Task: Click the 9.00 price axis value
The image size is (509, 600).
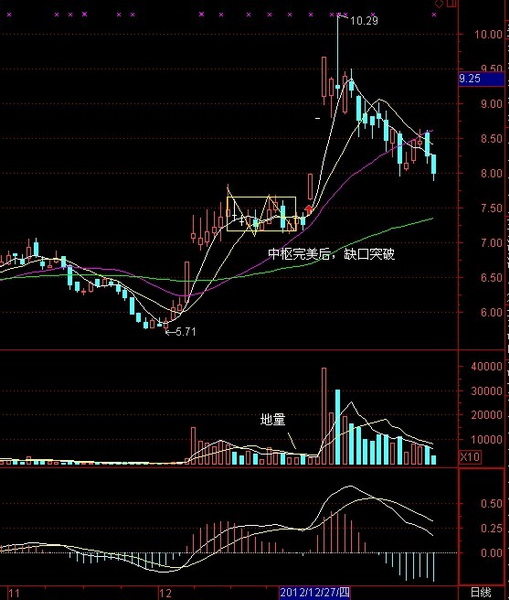Action: click(x=491, y=104)
